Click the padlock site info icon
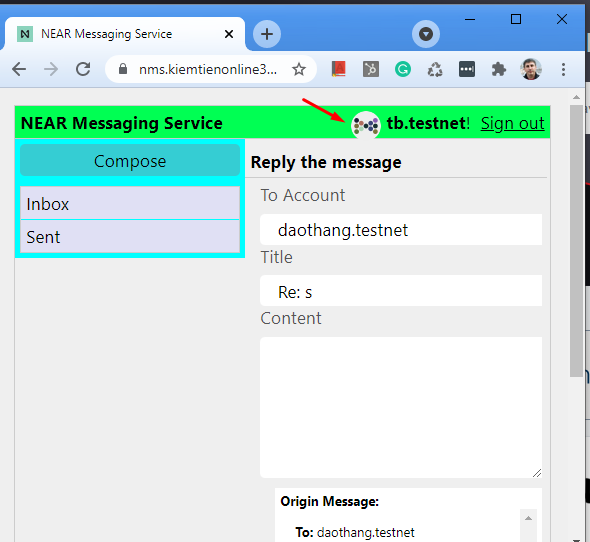The width and height of the screenshot is (590, 542). point(123,69)
